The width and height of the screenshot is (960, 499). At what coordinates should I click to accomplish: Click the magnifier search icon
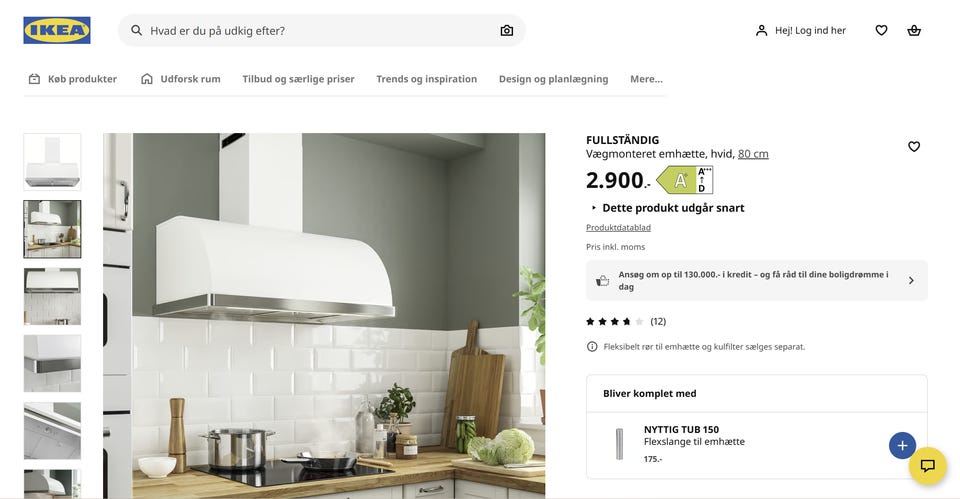pos(137,30)
